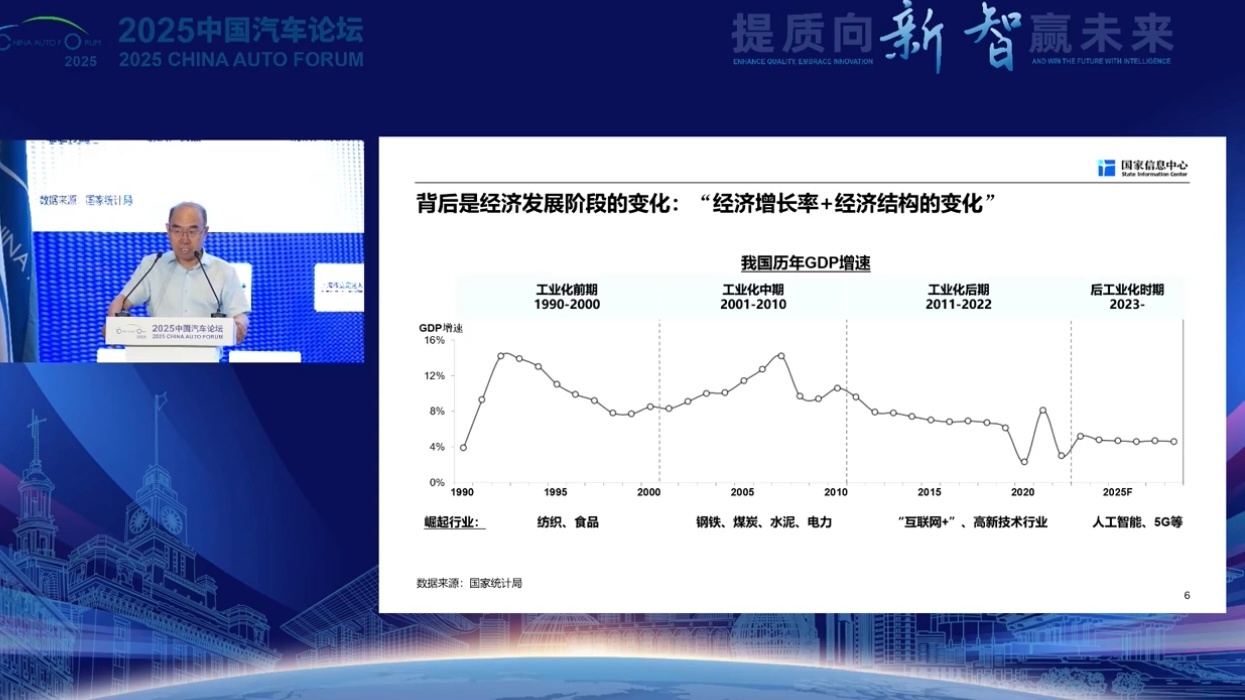Click the 1995 x-axis label

556,493
